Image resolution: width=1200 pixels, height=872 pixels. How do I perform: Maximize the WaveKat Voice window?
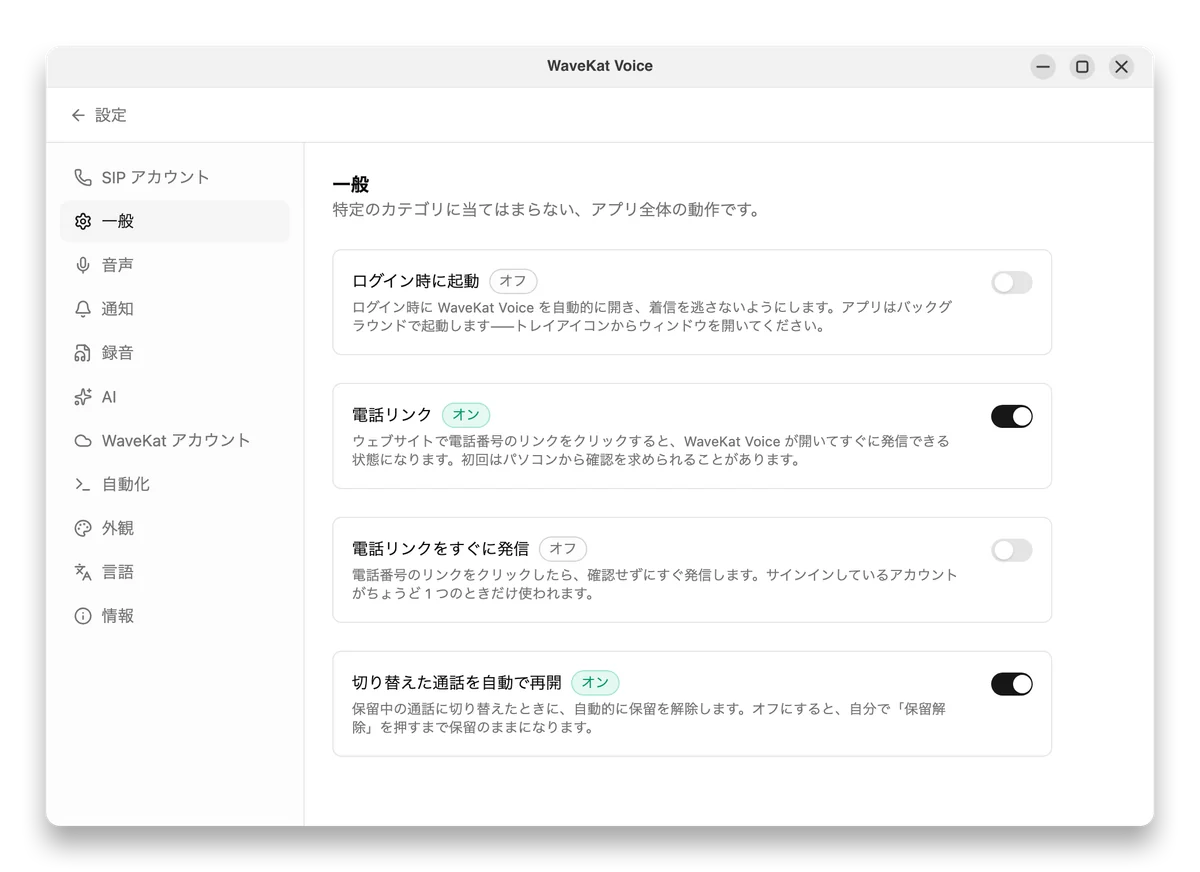(x=1082, y=67)
